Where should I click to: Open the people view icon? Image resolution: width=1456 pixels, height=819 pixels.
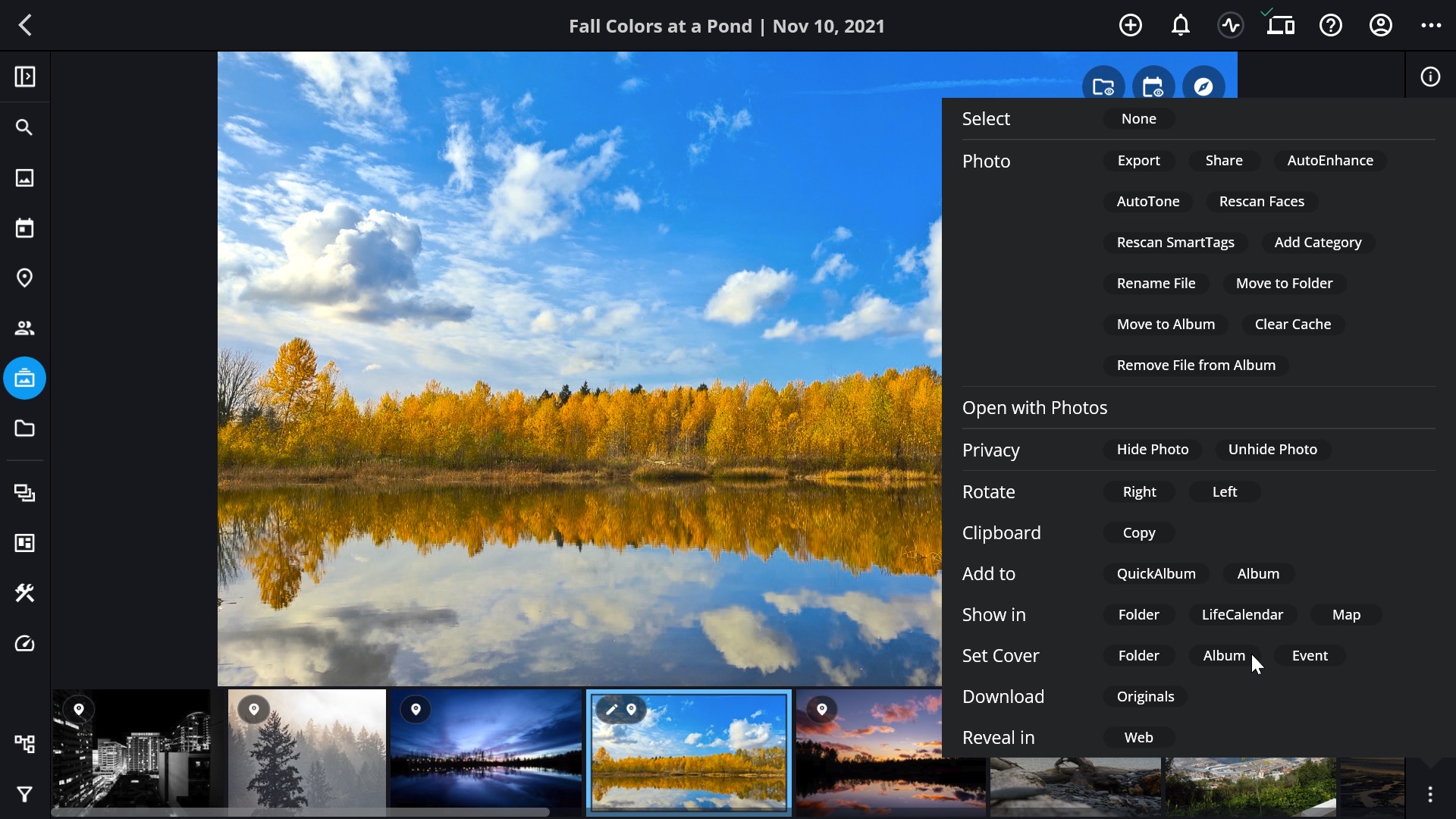click(25, 328)
